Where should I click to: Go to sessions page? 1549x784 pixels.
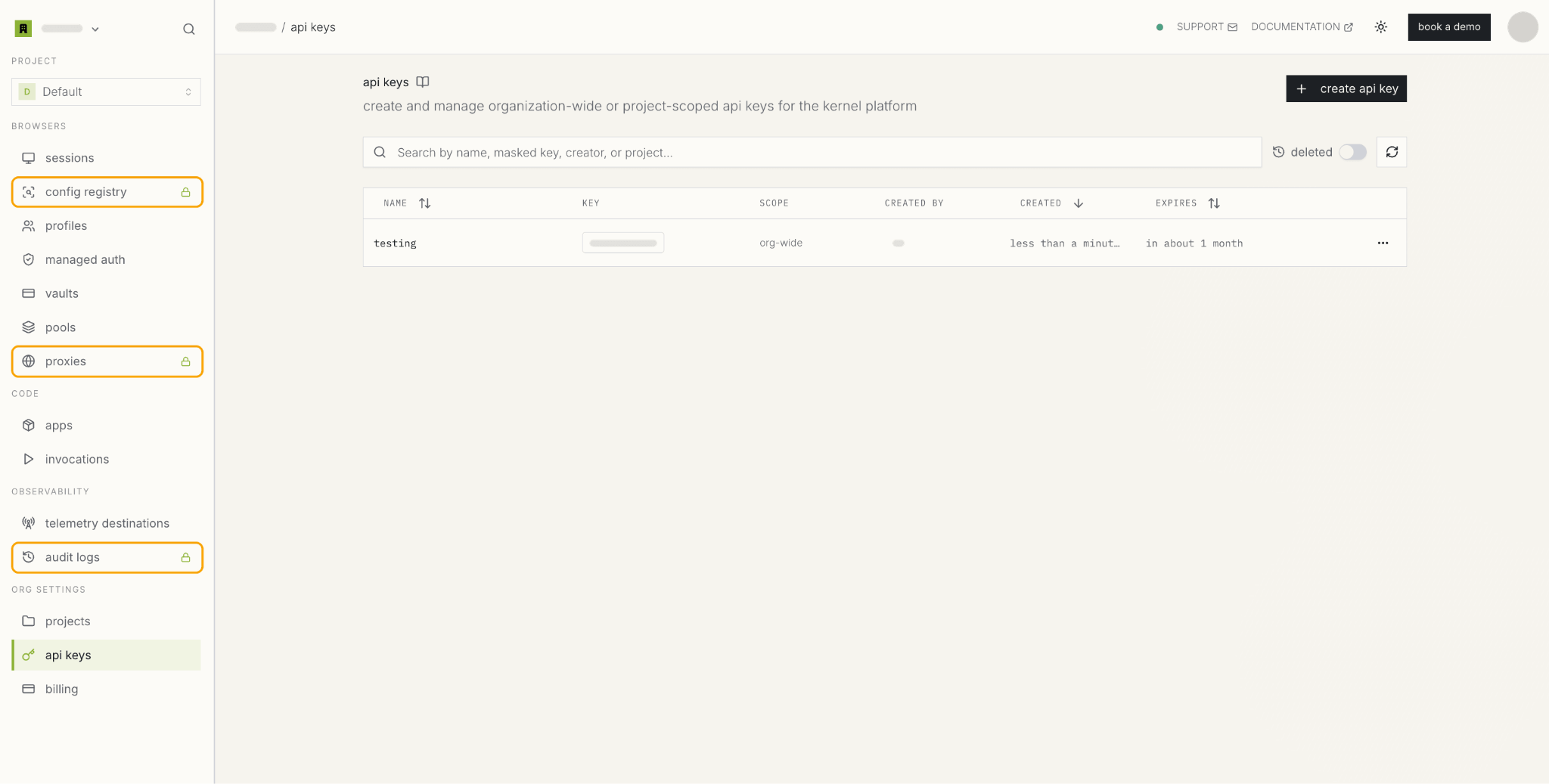107,158
